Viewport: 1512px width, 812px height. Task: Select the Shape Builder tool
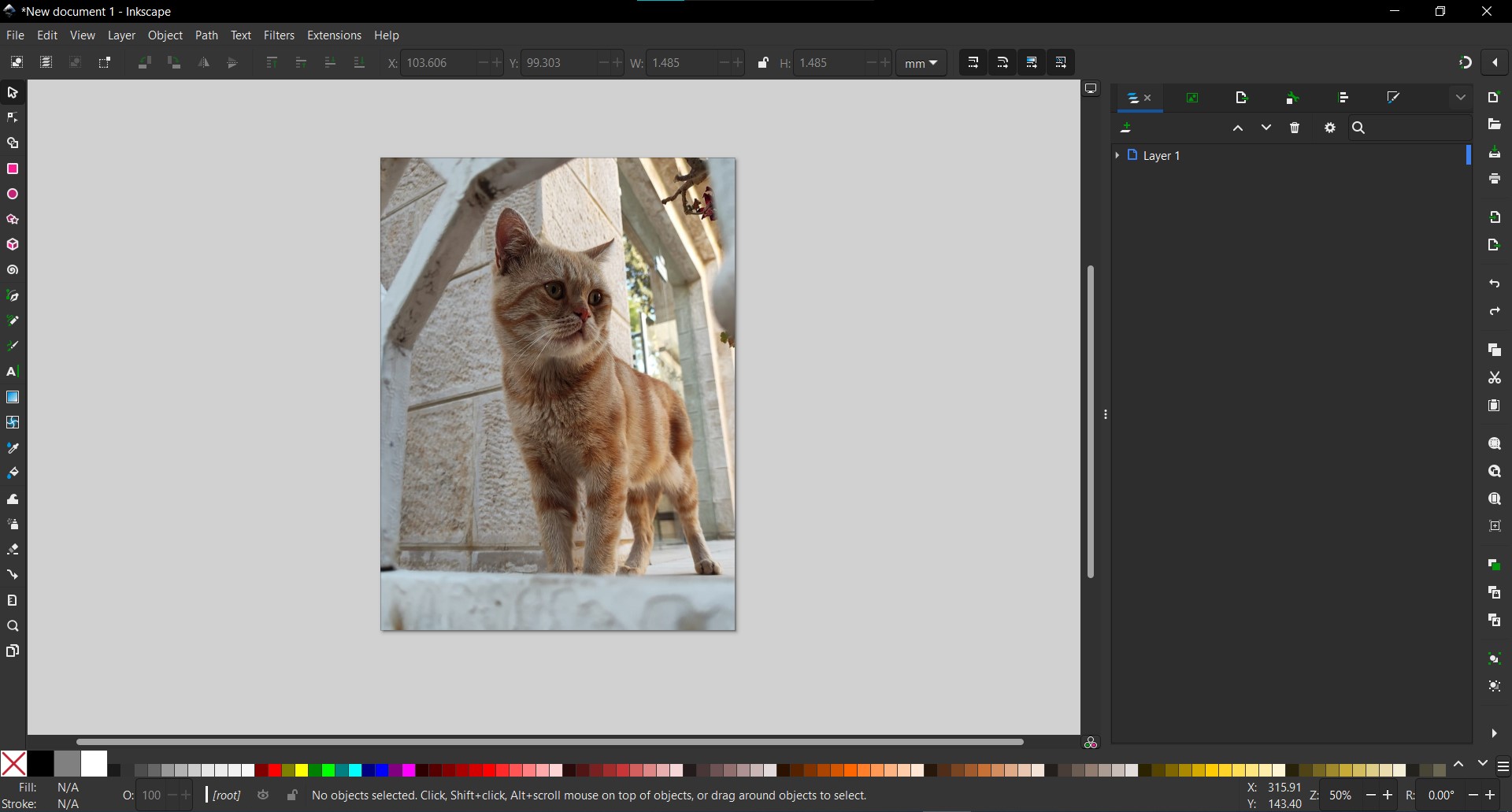pos(13,143)
